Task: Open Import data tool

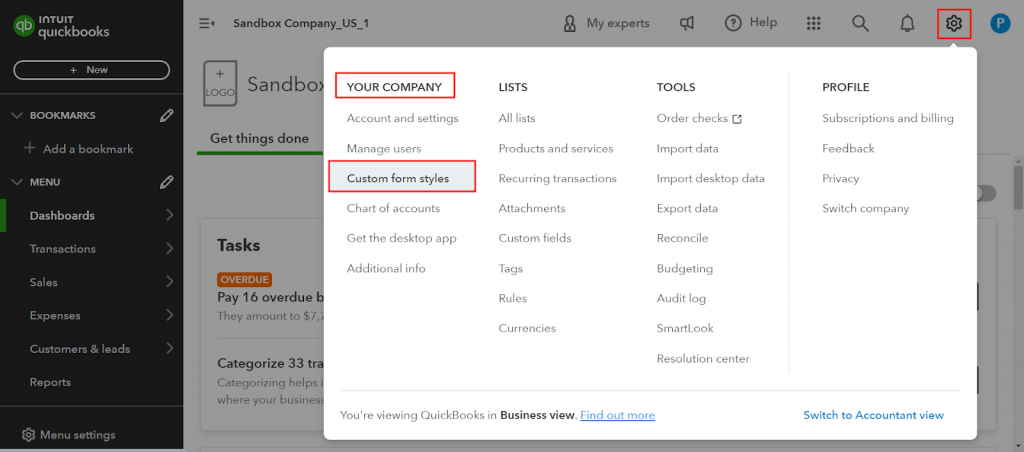Action: click(688, 148)
